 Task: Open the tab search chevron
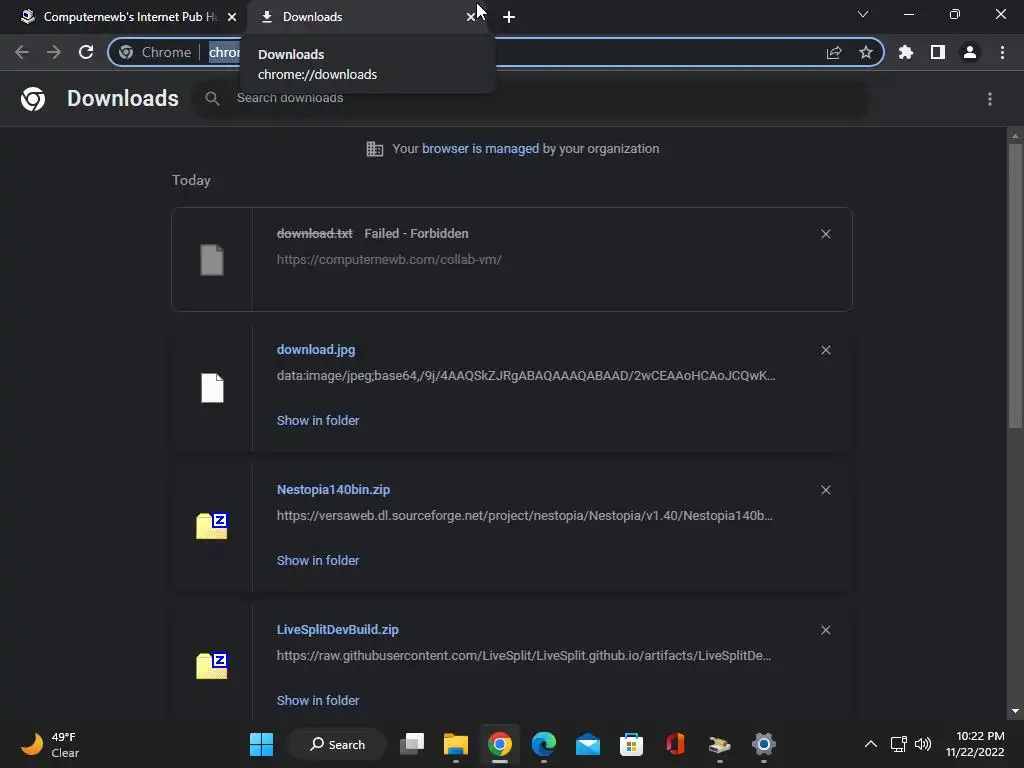pos(863,14)
